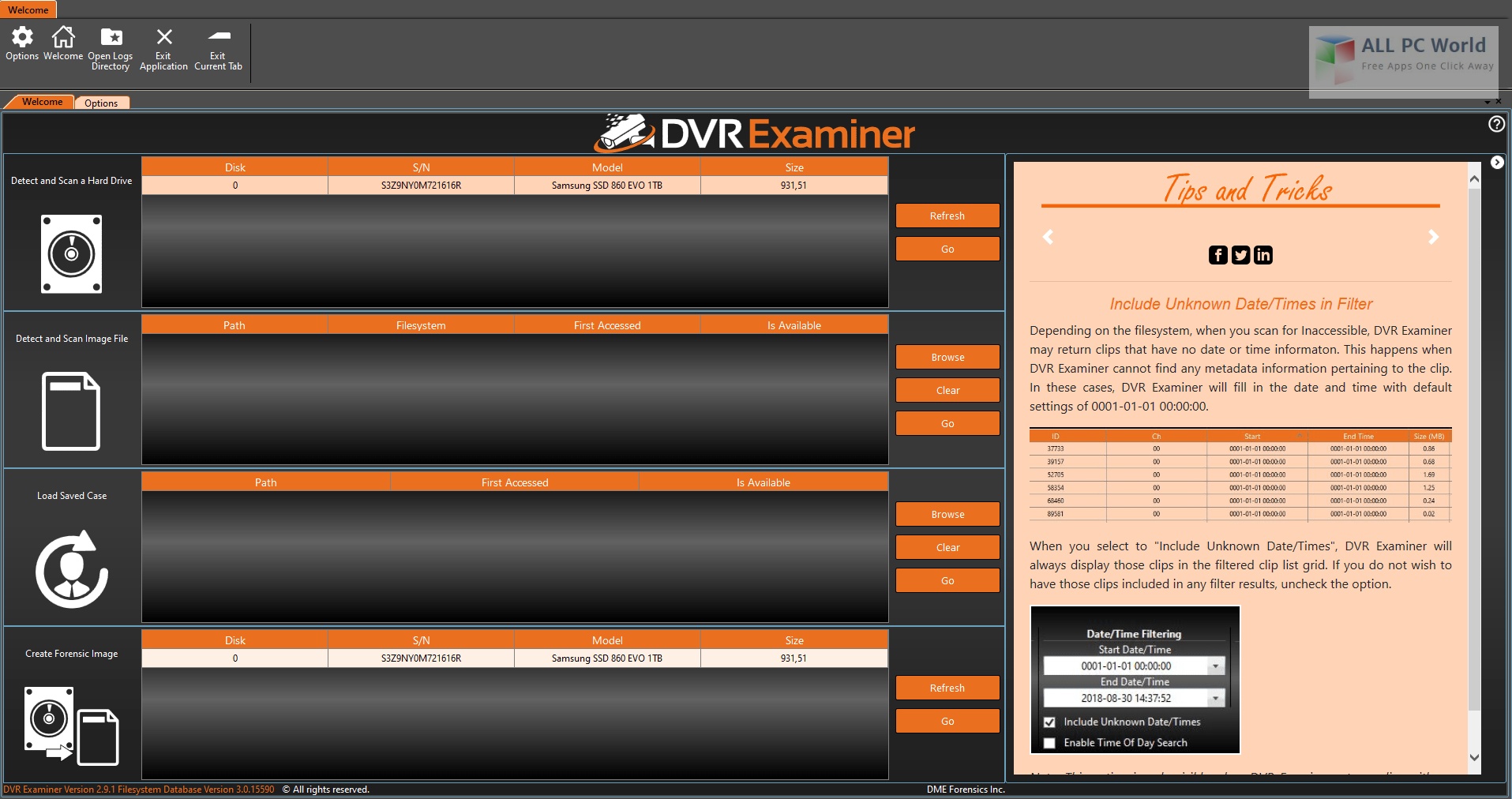Collapse the Tips panel via the chevron
Screen dimensions: 1512x799
click(1496, 162)
